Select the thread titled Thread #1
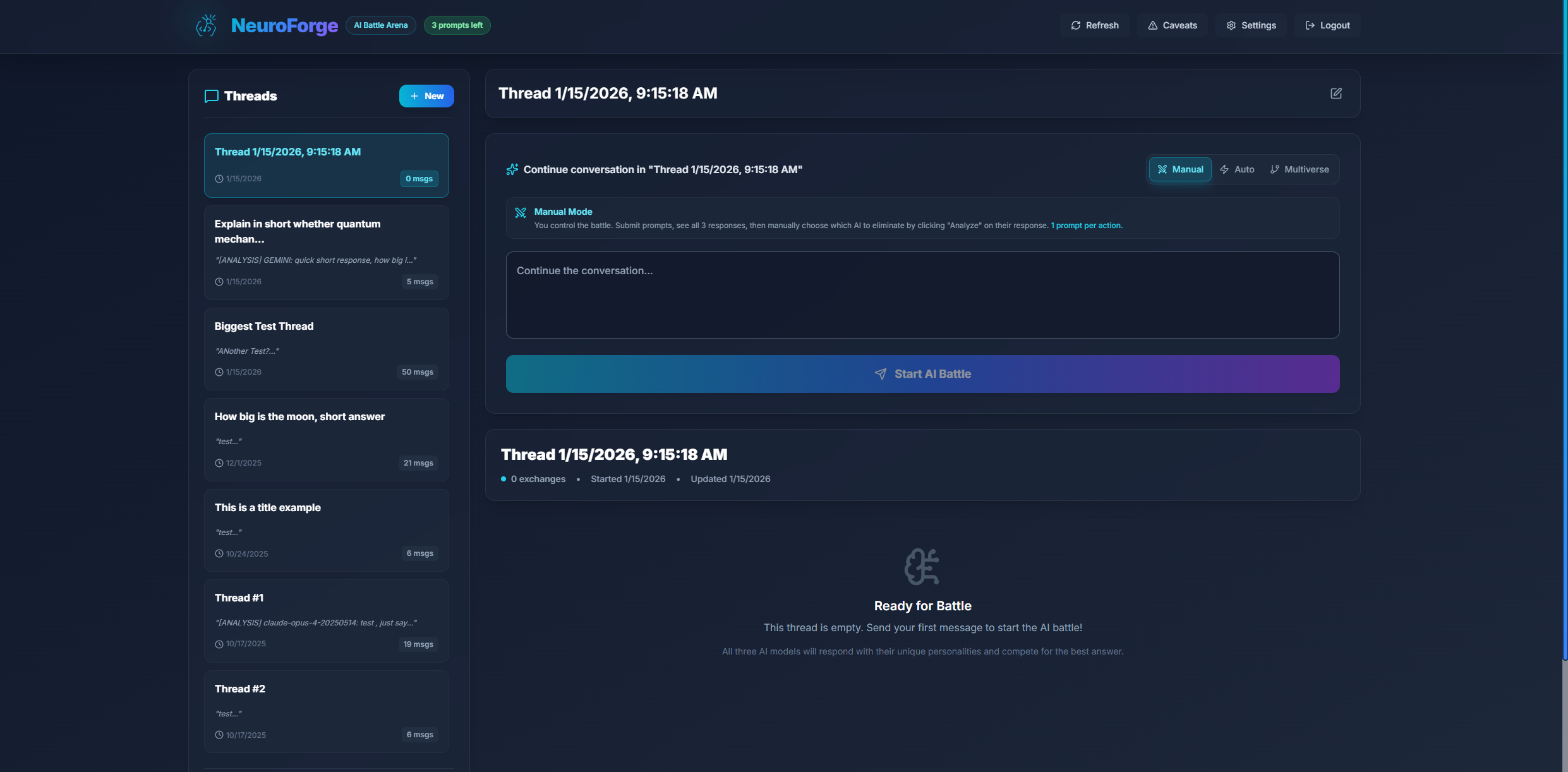This screenshot has width=1568, height=772. (x=326, y=620)
